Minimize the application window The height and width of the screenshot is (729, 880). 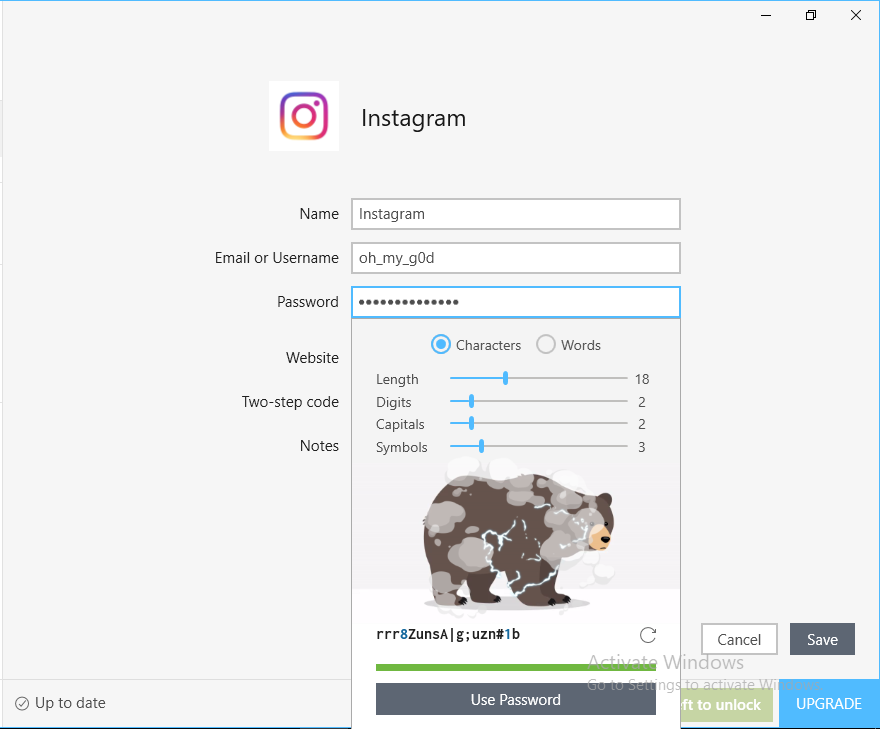(x=766, y=15)
